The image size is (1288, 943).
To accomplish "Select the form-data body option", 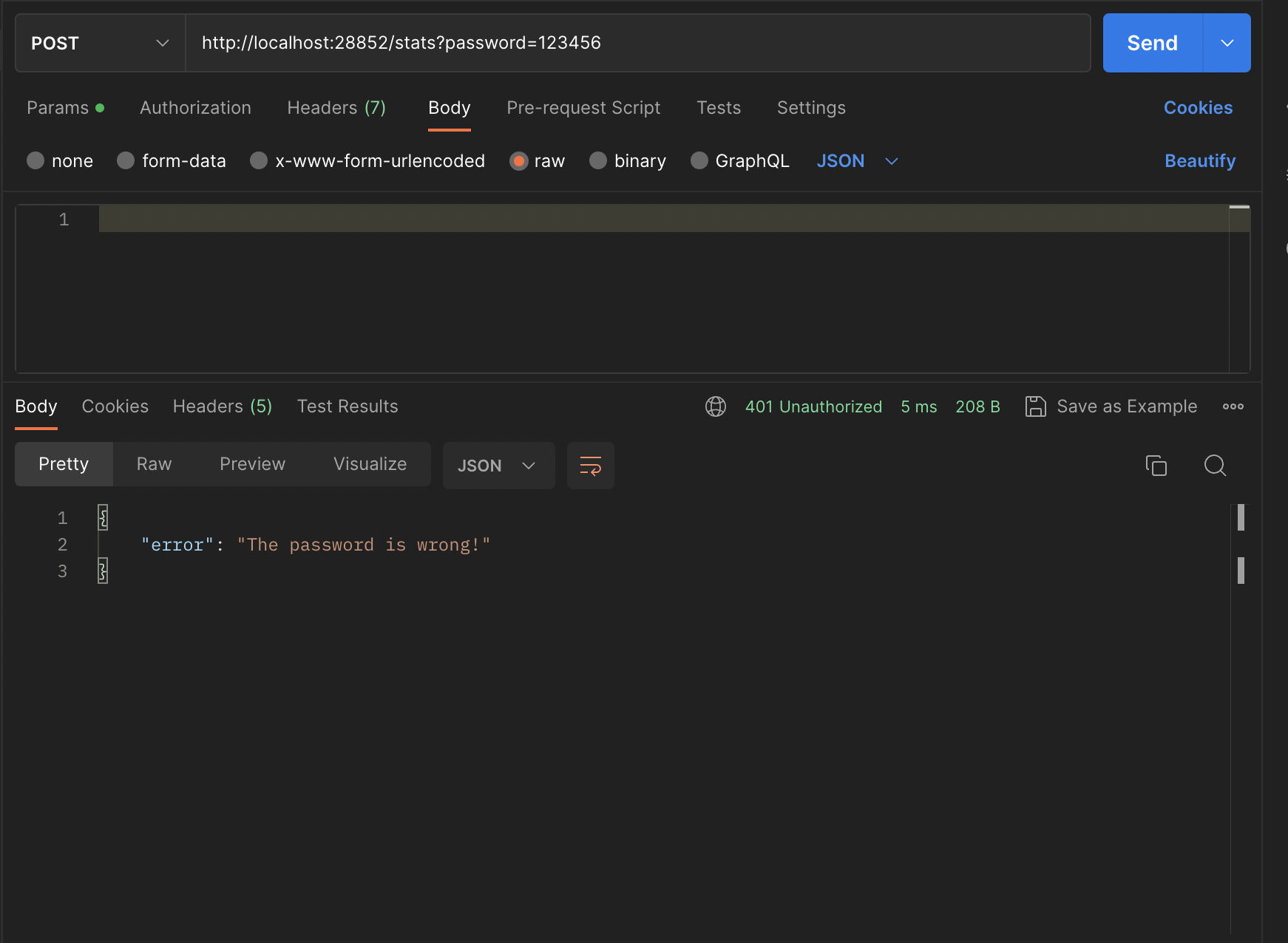I will (125, 160).
